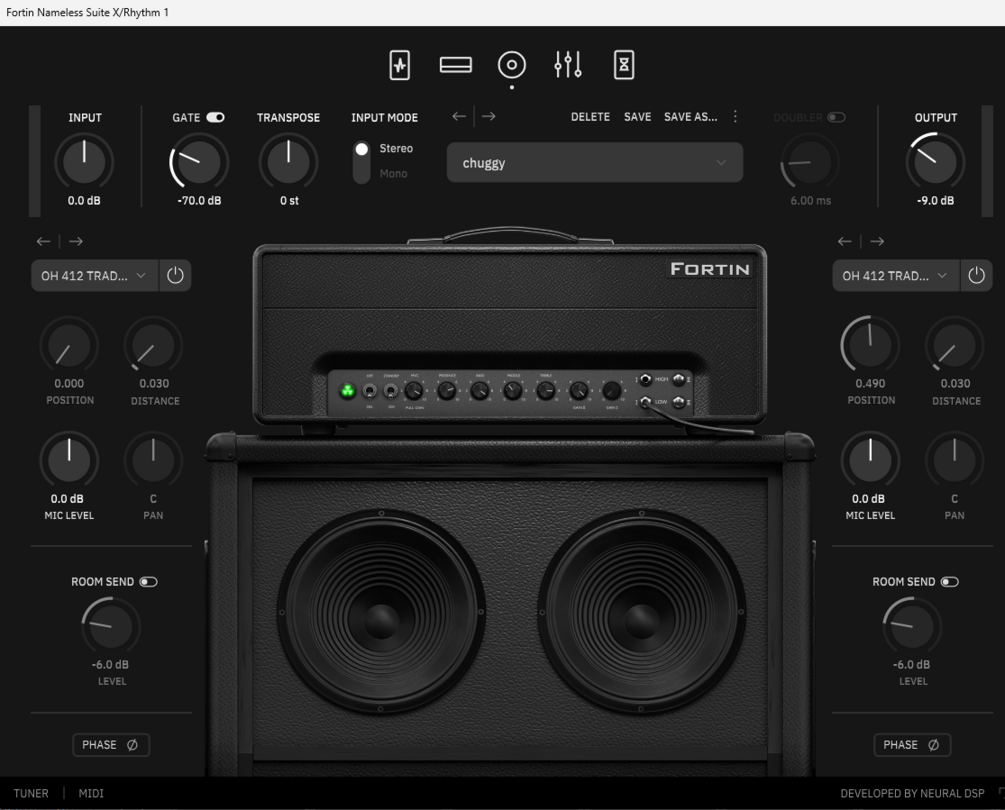Invert right mic with PHASE button
This screenshot has height=810, width=1005.
tap(912, 745)
